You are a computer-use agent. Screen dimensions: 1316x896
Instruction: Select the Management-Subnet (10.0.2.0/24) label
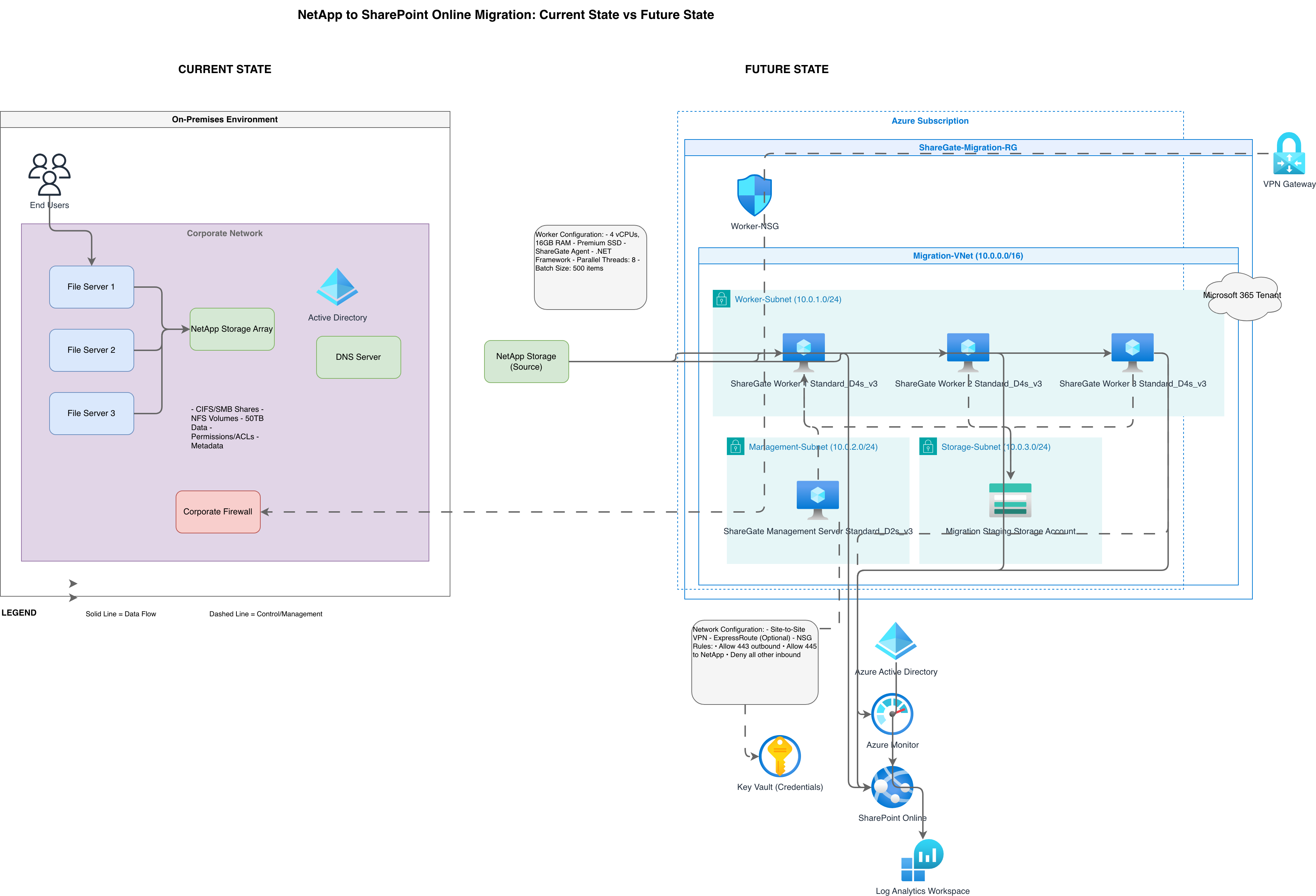tap(813, 447)
